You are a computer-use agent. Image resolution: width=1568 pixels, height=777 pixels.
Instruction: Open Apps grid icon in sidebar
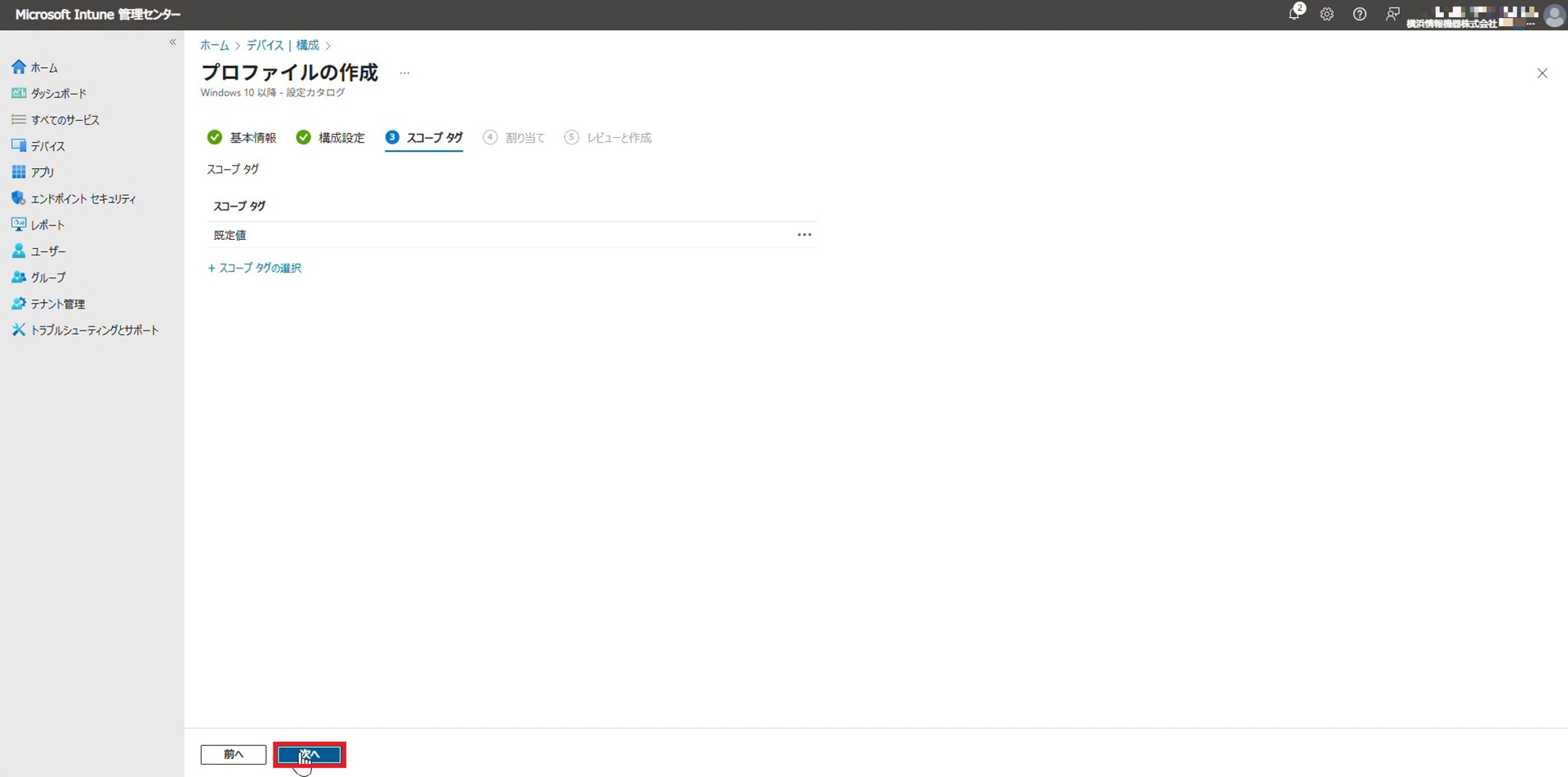pyautogui.click(x=18, y=172)
